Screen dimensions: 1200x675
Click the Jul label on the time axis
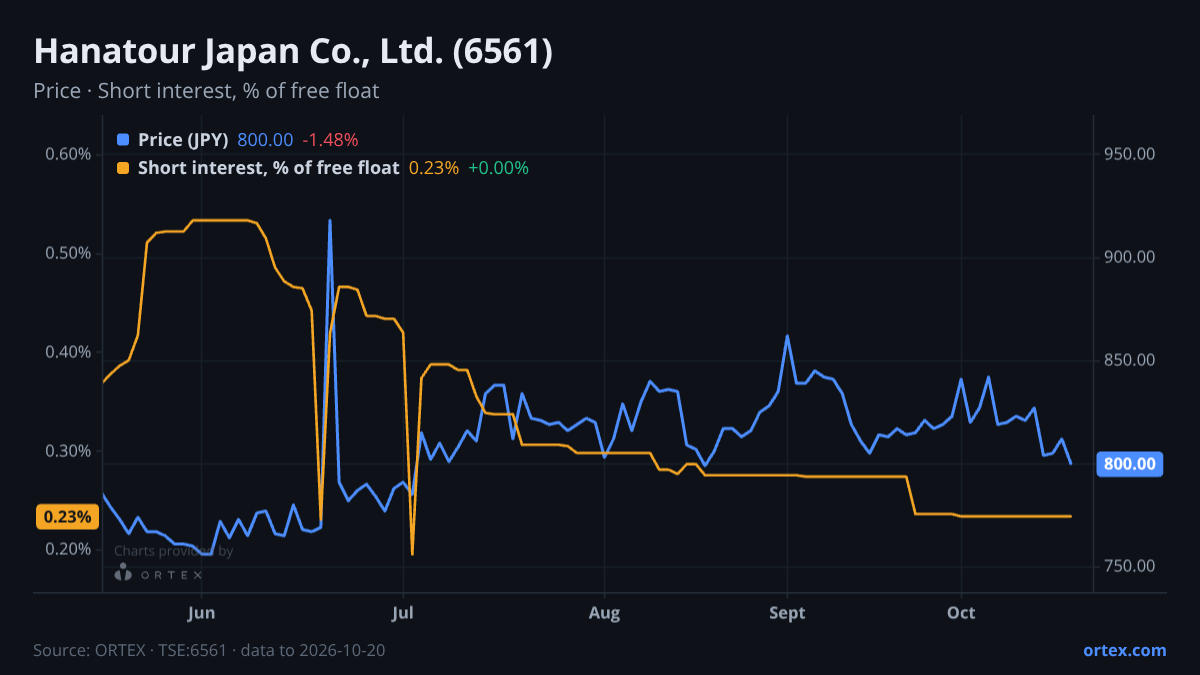tap(403, 612)
